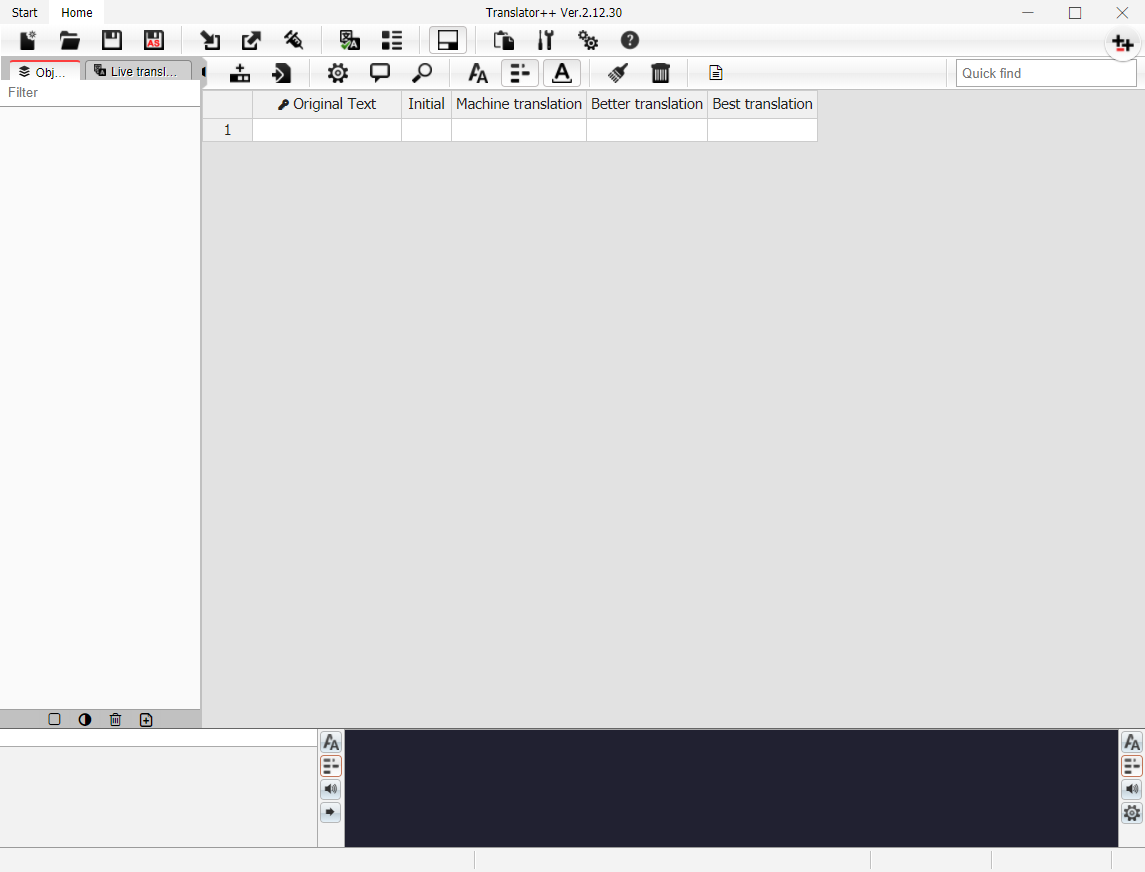1145x872 pixels.
Task: Click the add row icon in grid toolbar
Action: click(240, 73)
